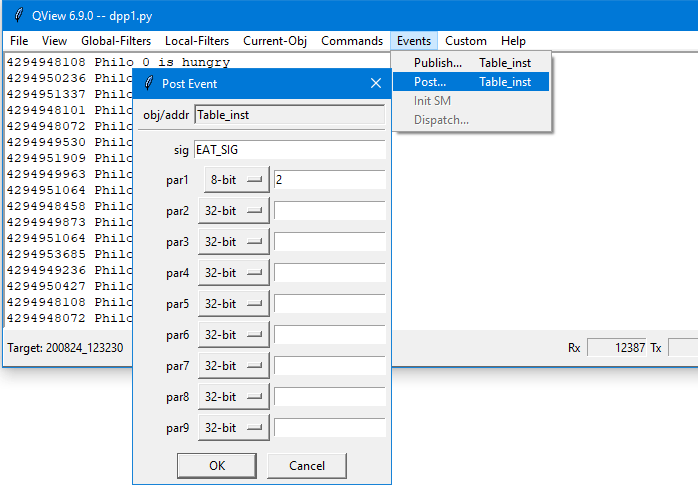The height and width of the screenshot is (500, 698).
Task: Open the par1 8-bit size dropdown
Action: 236,180
